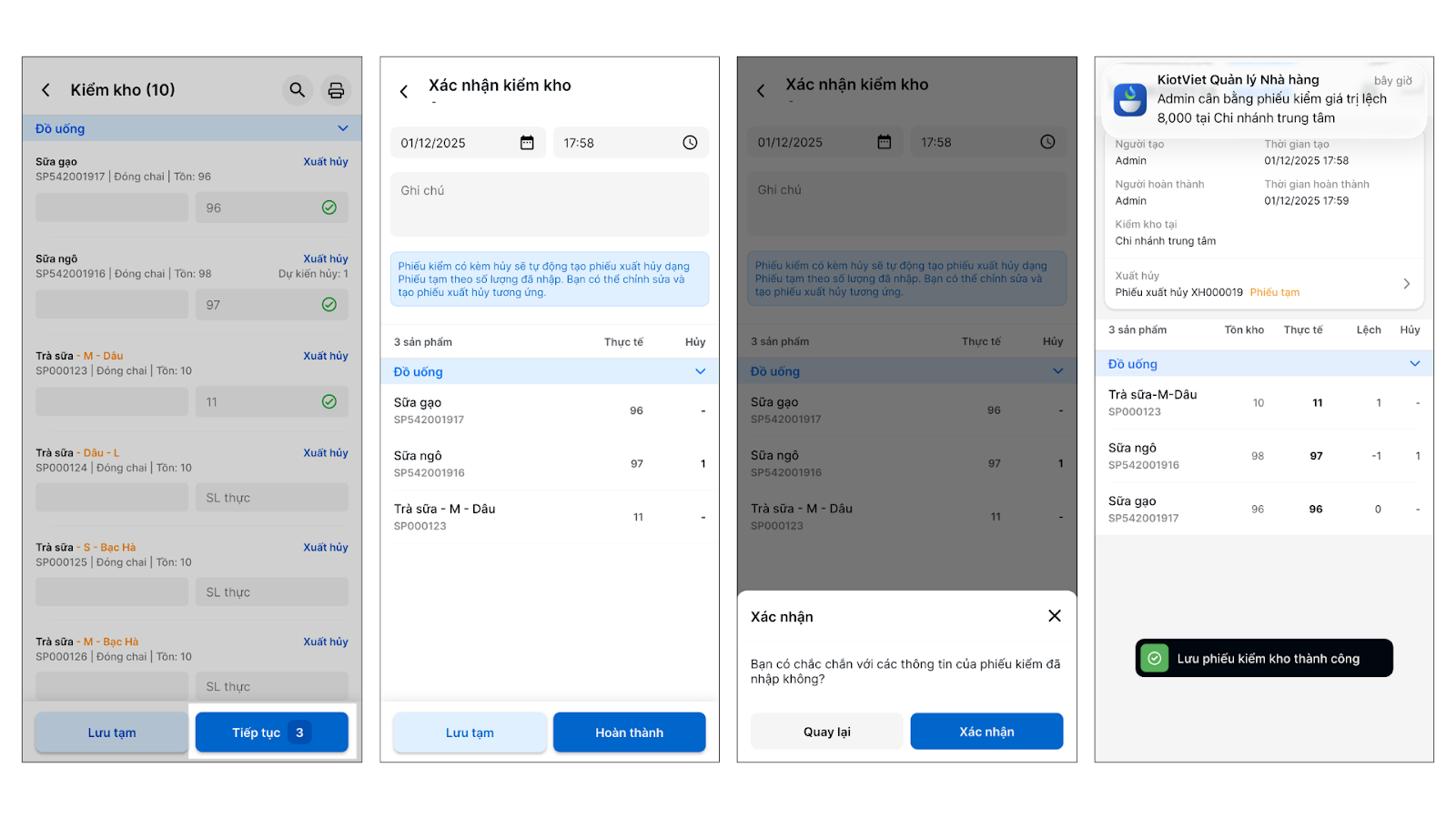Toggle green check for Sữa ngô quantity 97

pos(329,305)
